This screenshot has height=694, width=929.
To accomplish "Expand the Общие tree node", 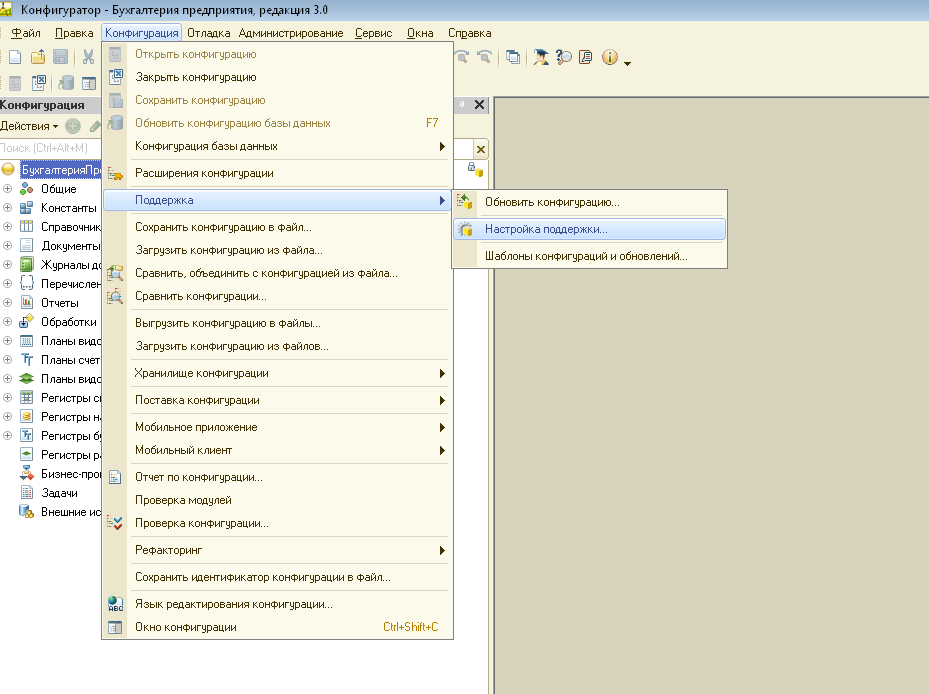I will (8, 188).
